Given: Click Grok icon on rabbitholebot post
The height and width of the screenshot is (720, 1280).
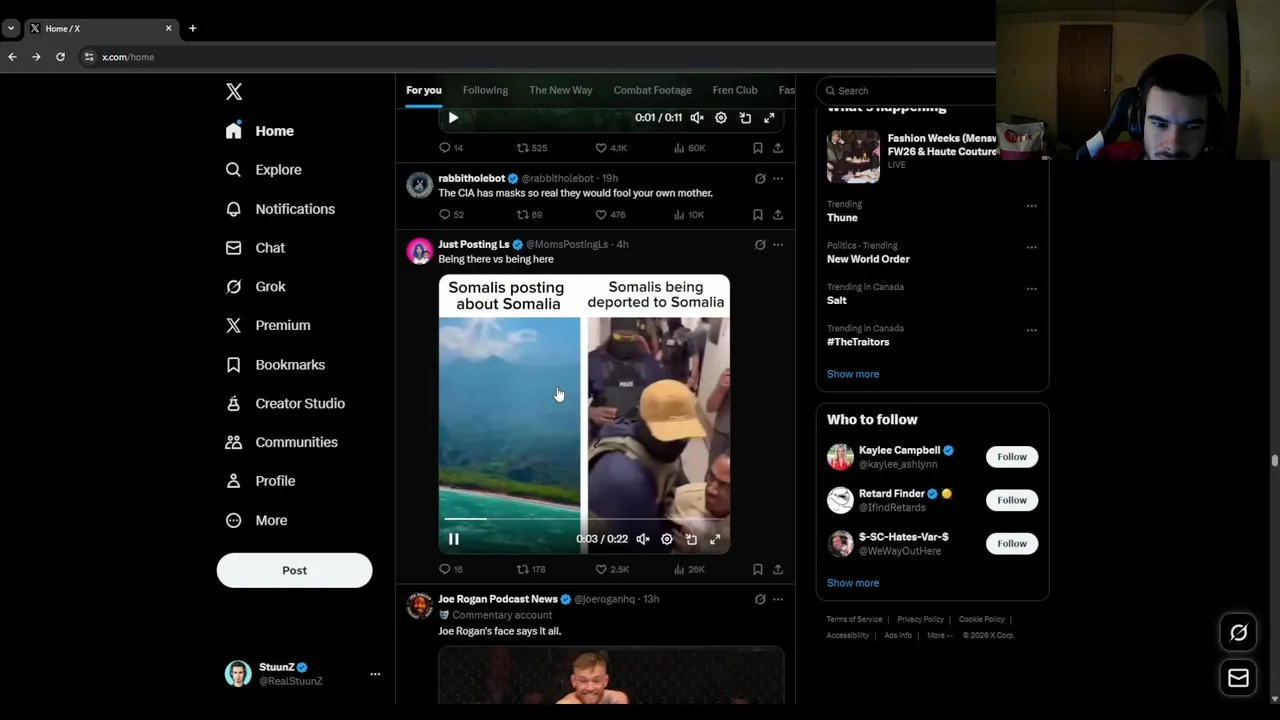Looking at the screenshot, I should pyautogui.click(x=760, y=179).
